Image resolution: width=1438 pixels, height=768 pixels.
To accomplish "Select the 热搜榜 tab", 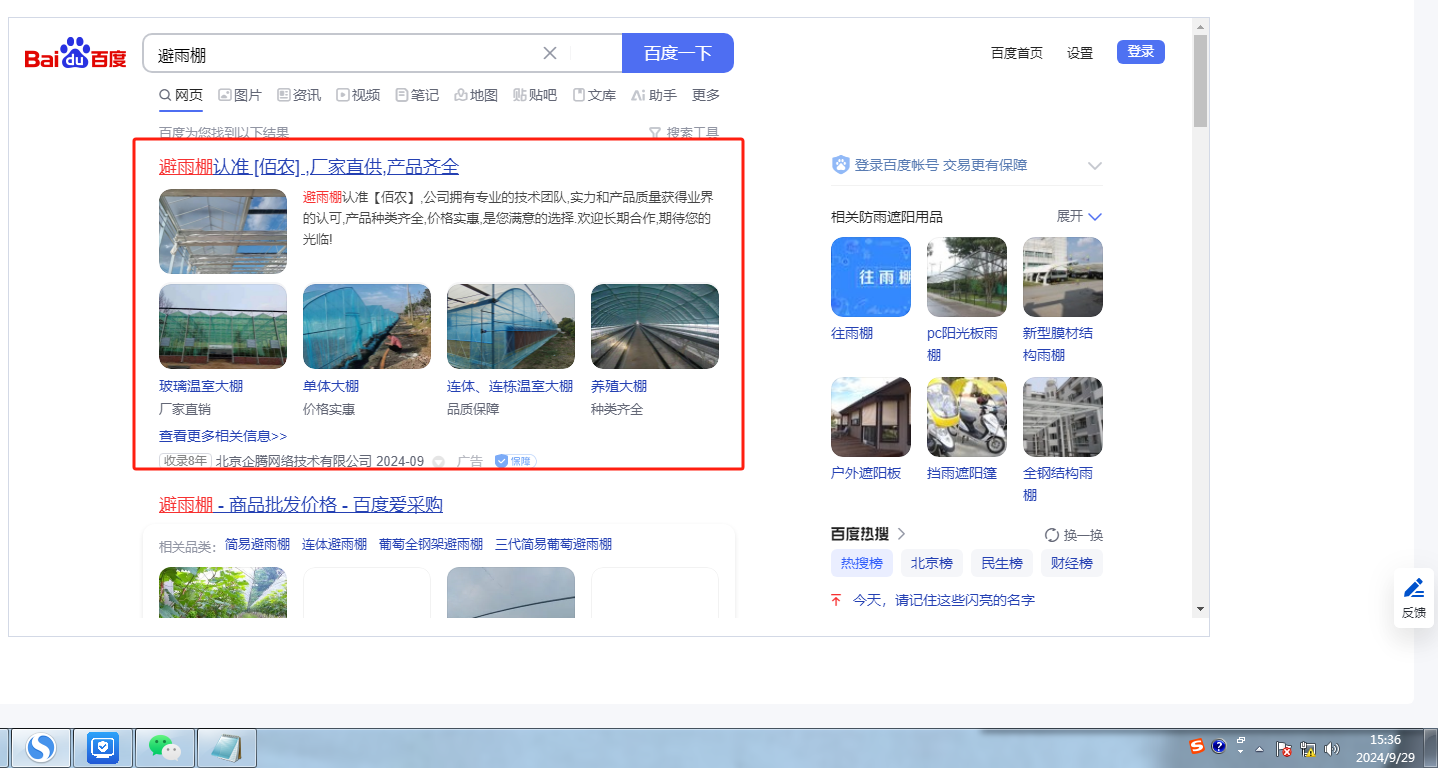I will pos(862,563).
